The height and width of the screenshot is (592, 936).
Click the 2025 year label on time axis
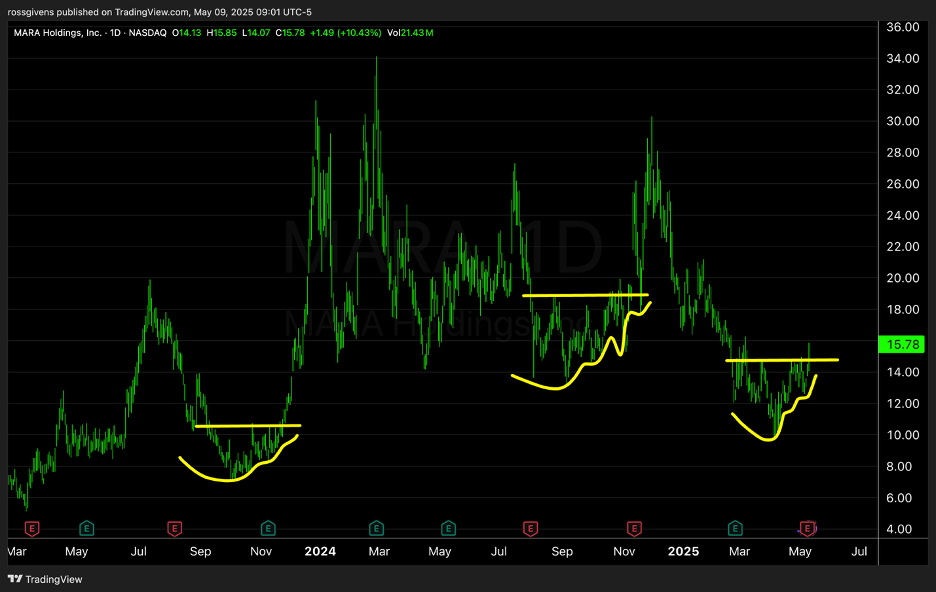coord(683,551)
